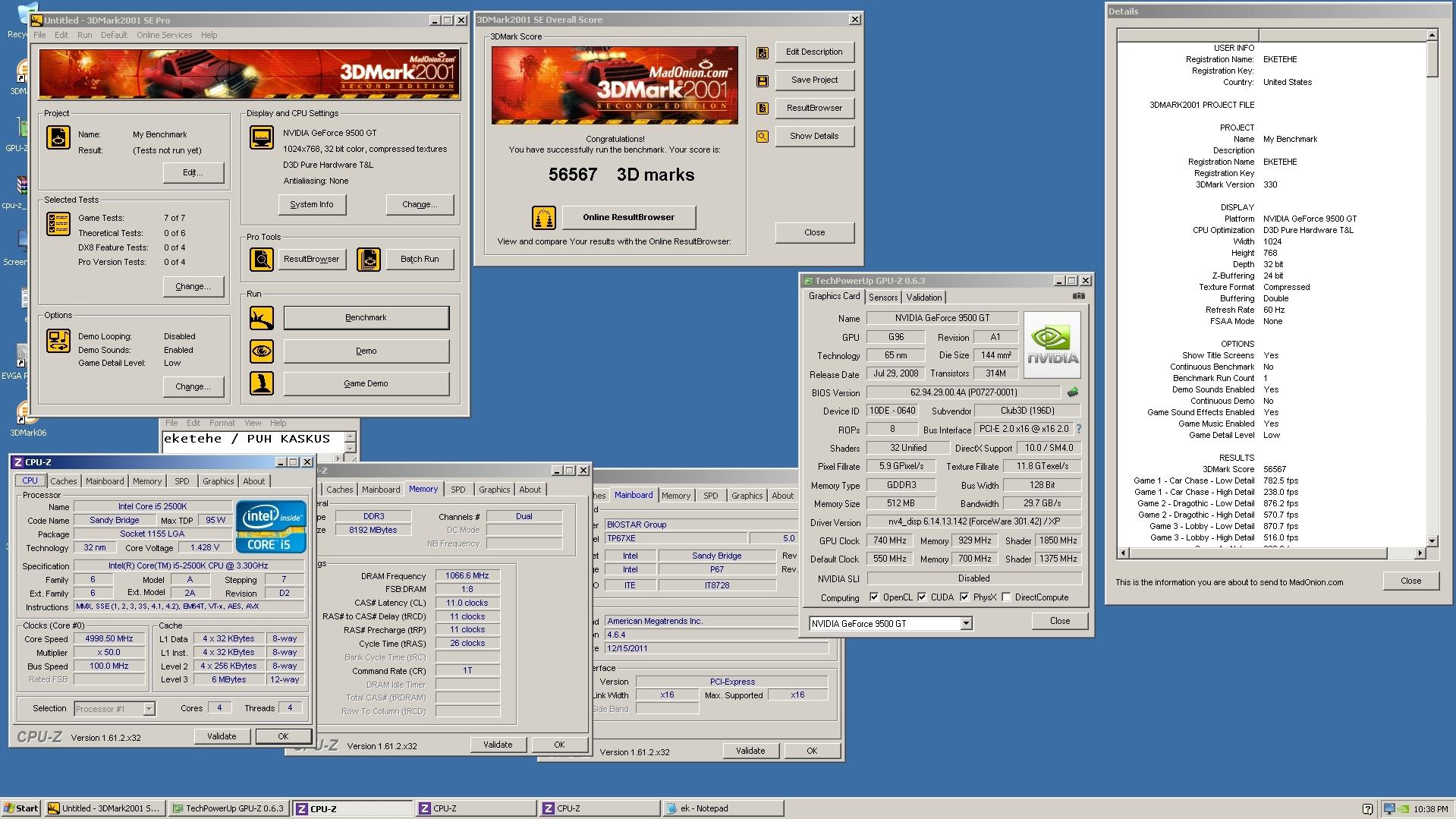Viewport: 1456px width, 819px height.
Task: Click the Intel Core i5 logo in CPU-Z
Action: pos(271,526)
